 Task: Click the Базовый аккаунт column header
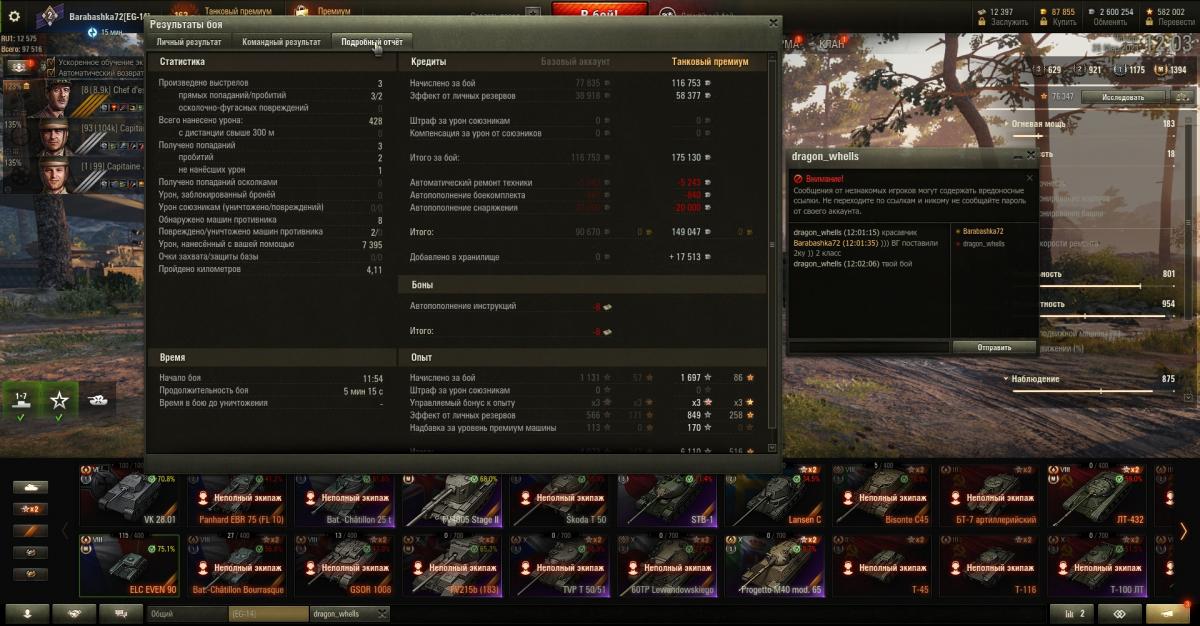click(x=575, y=62)
